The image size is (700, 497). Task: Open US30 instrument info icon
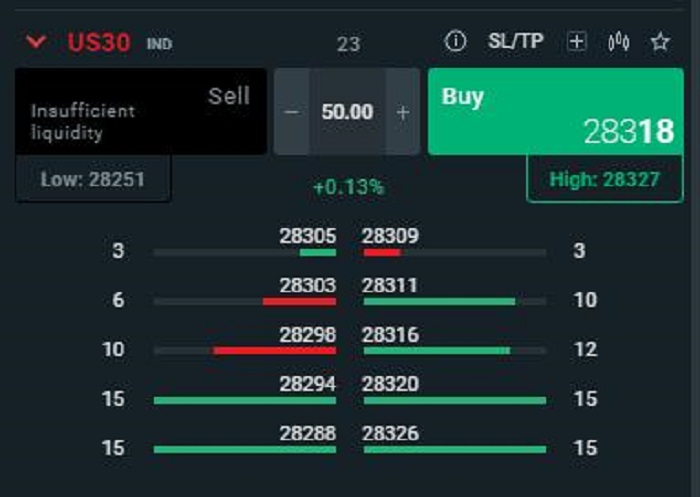tap(455, 42)
